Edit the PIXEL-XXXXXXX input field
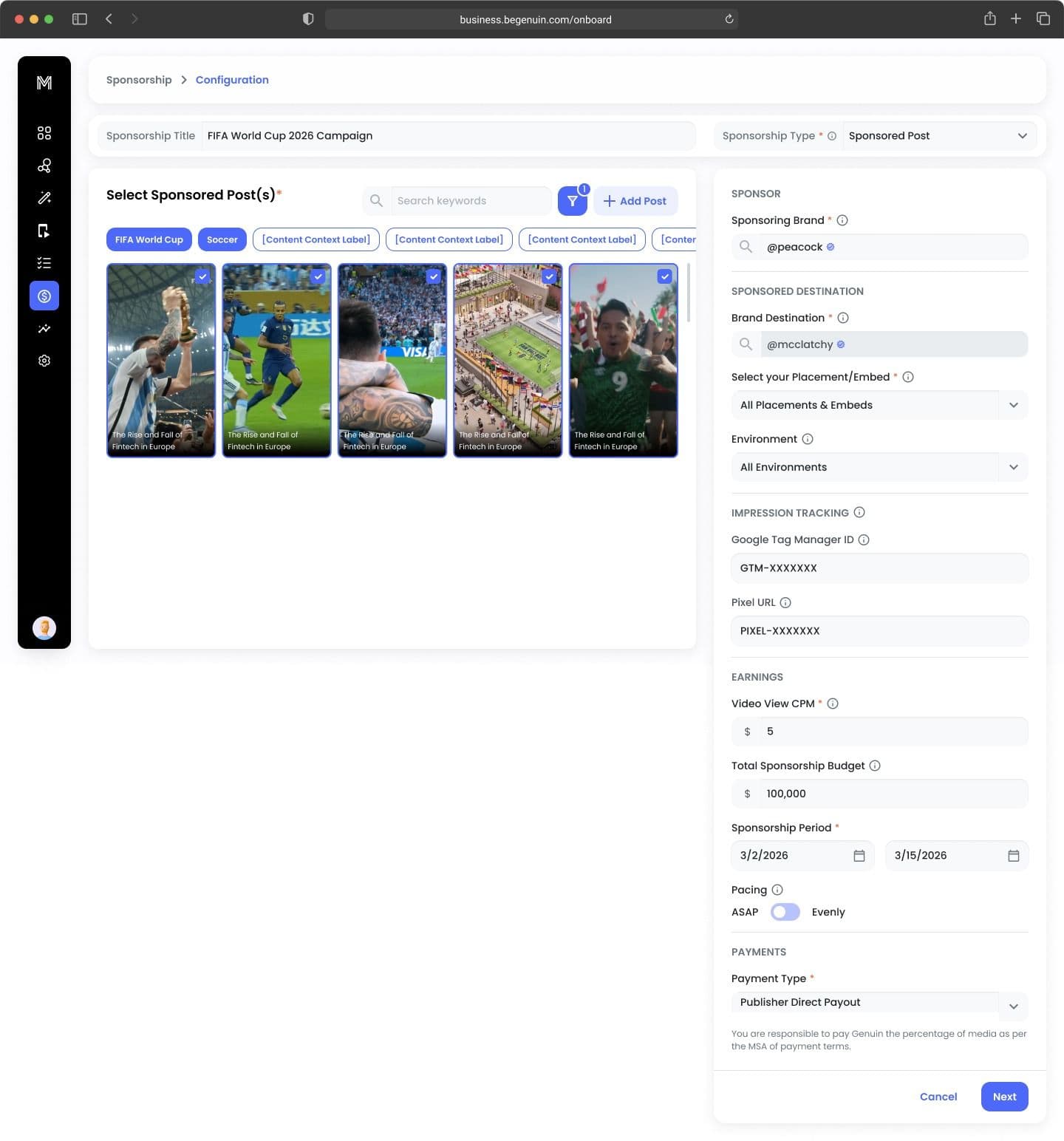This screenshot has width=1064, height=1141. point(879,631)
